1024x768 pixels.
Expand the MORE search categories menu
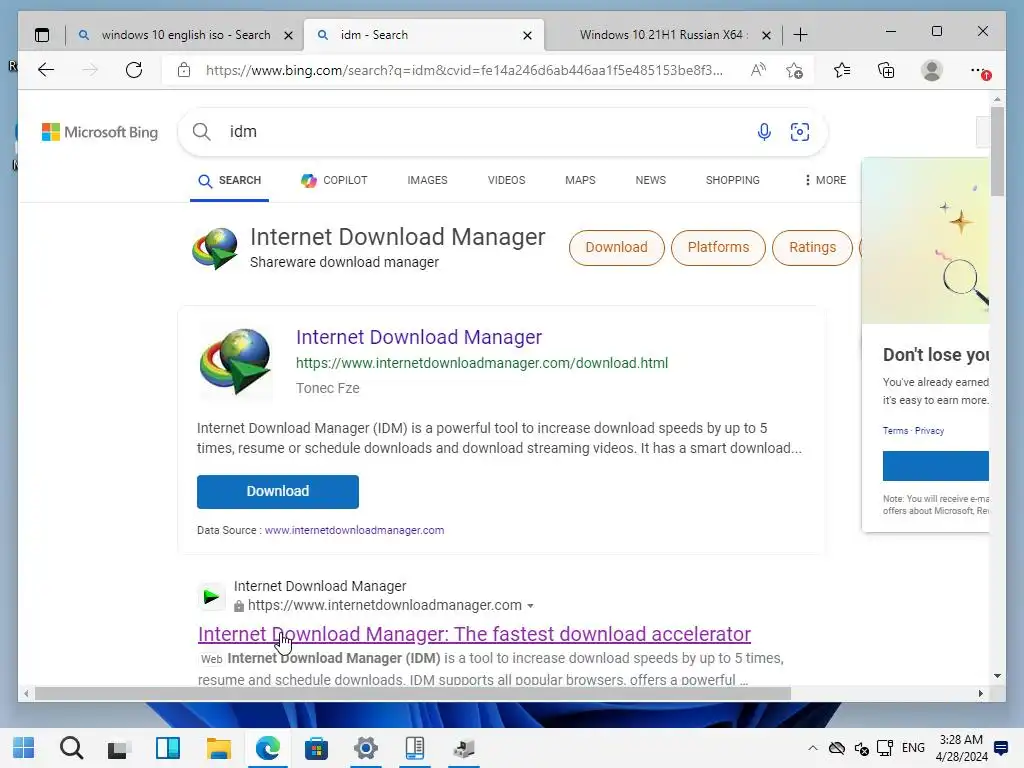click(825, 180)
